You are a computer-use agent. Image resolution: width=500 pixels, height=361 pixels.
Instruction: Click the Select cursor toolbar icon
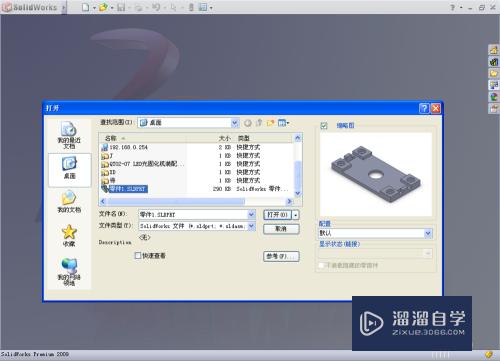coord(173,7)
